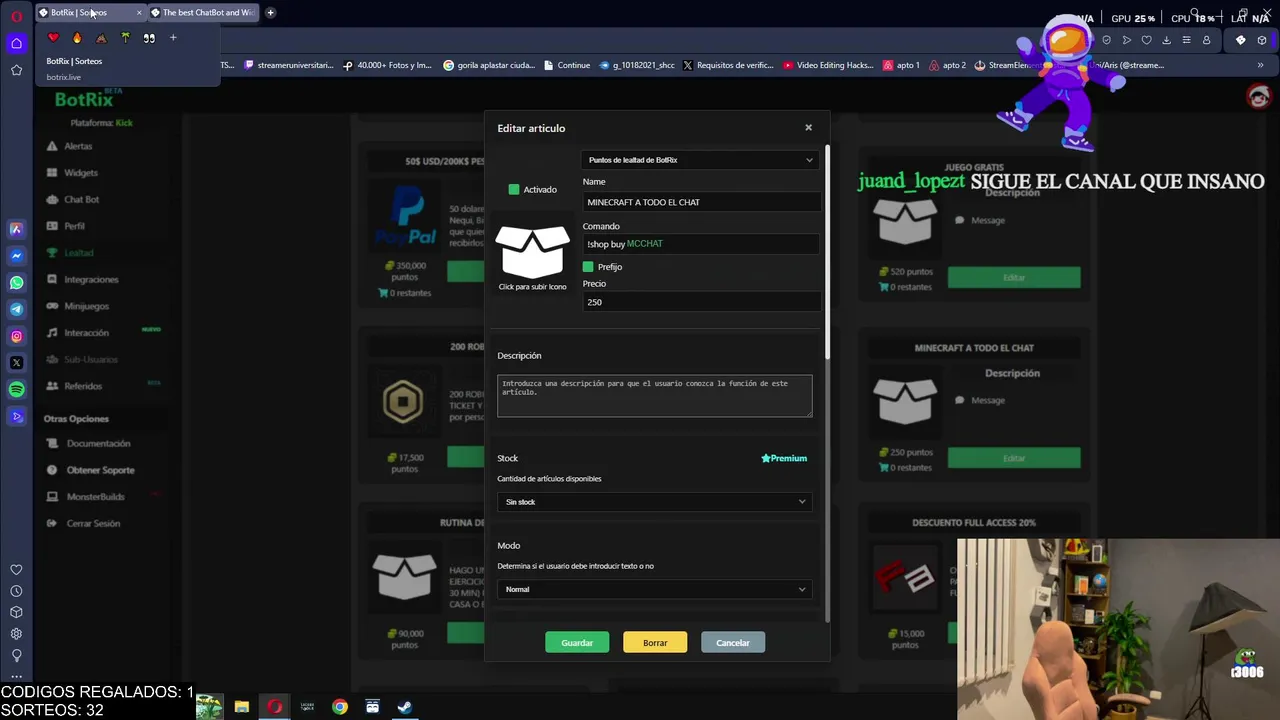Open the easy setup sliders icon
The image size is (1280, 720).
1186,40
